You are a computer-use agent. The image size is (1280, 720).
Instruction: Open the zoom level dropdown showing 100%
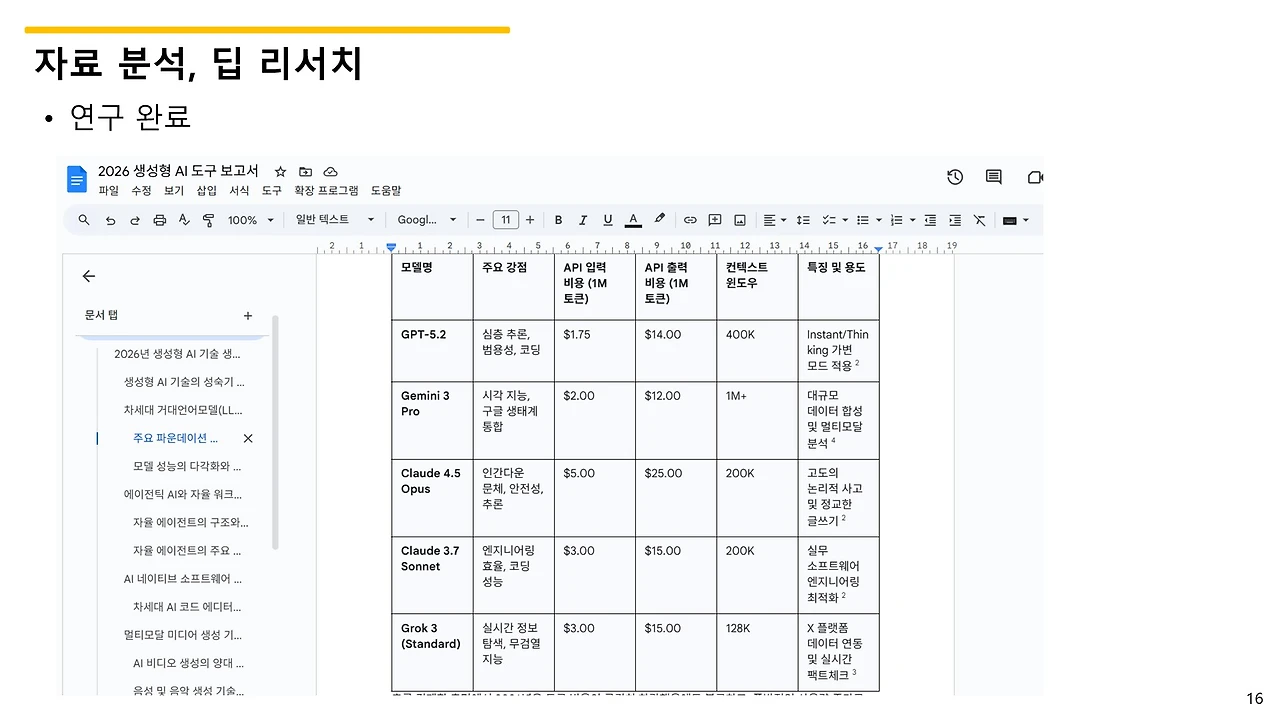[x=249, y=220]
